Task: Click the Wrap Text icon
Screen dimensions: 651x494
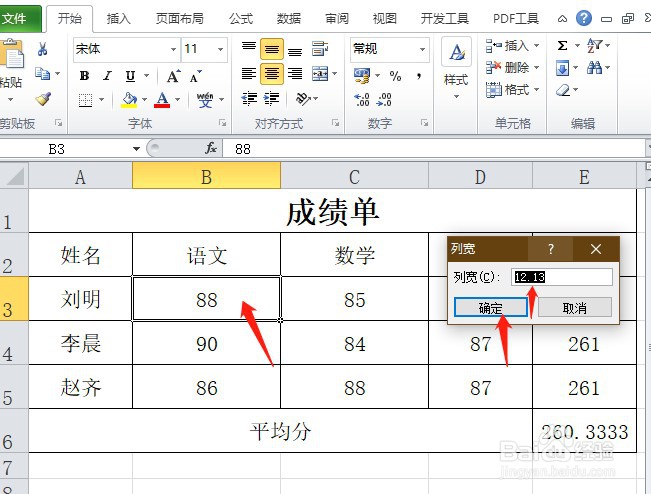Action: click(320, 49)
